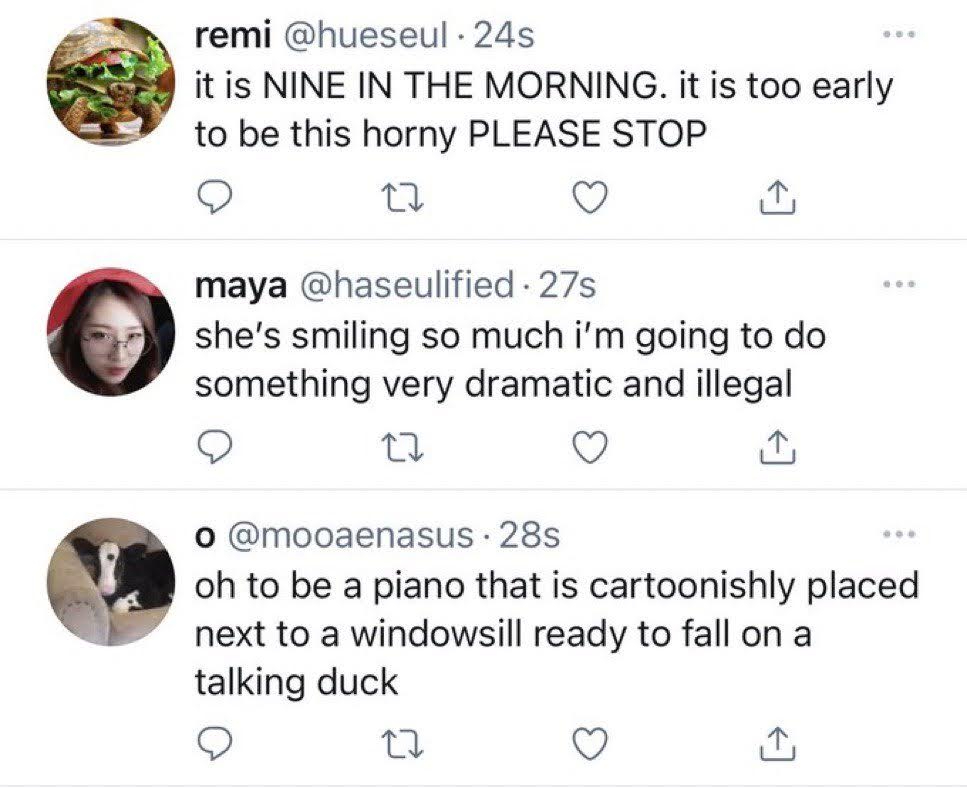Visit the @haseulified profile
Viewport: 967px width, 788px height.
point(402,286)
